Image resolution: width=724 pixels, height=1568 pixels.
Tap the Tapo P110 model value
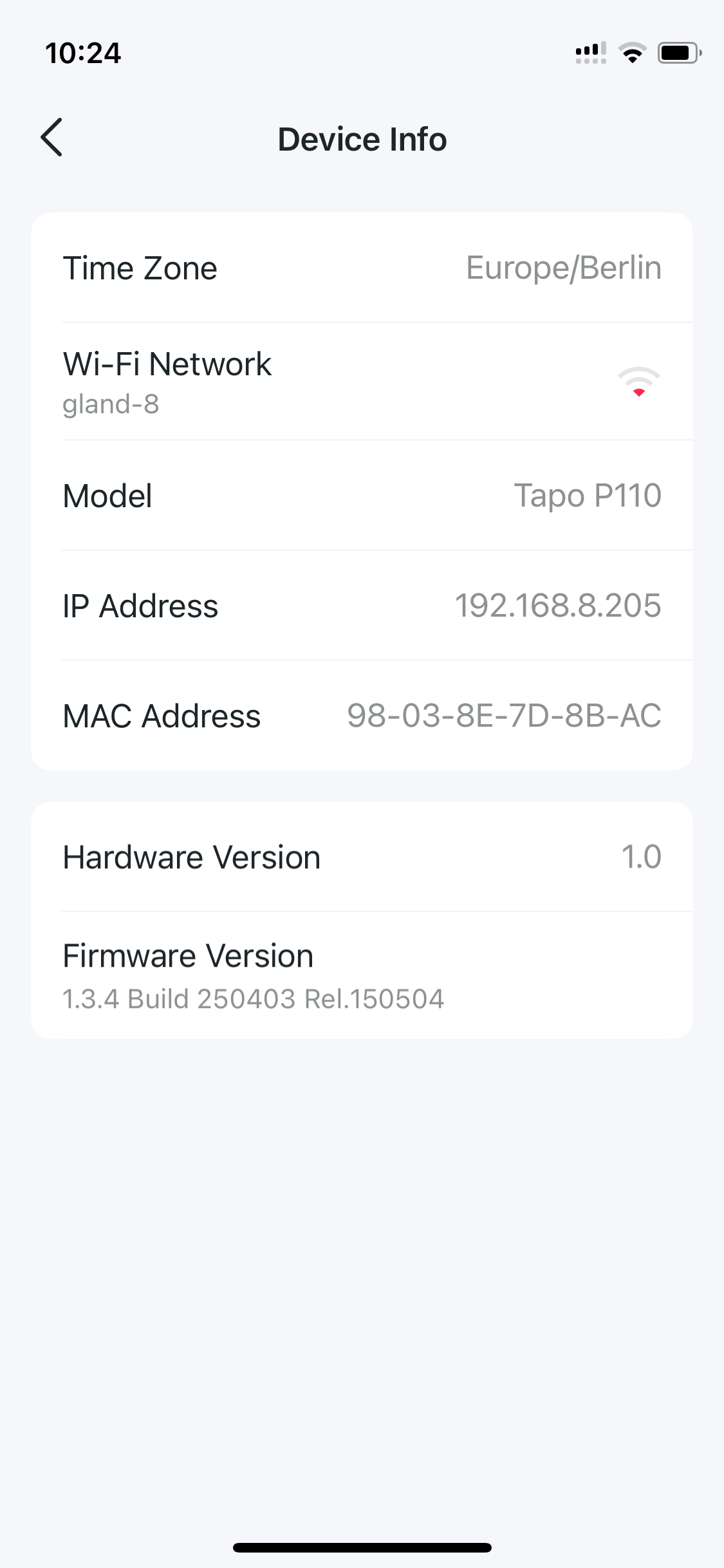pyautogui.click(x=587, y=496)
